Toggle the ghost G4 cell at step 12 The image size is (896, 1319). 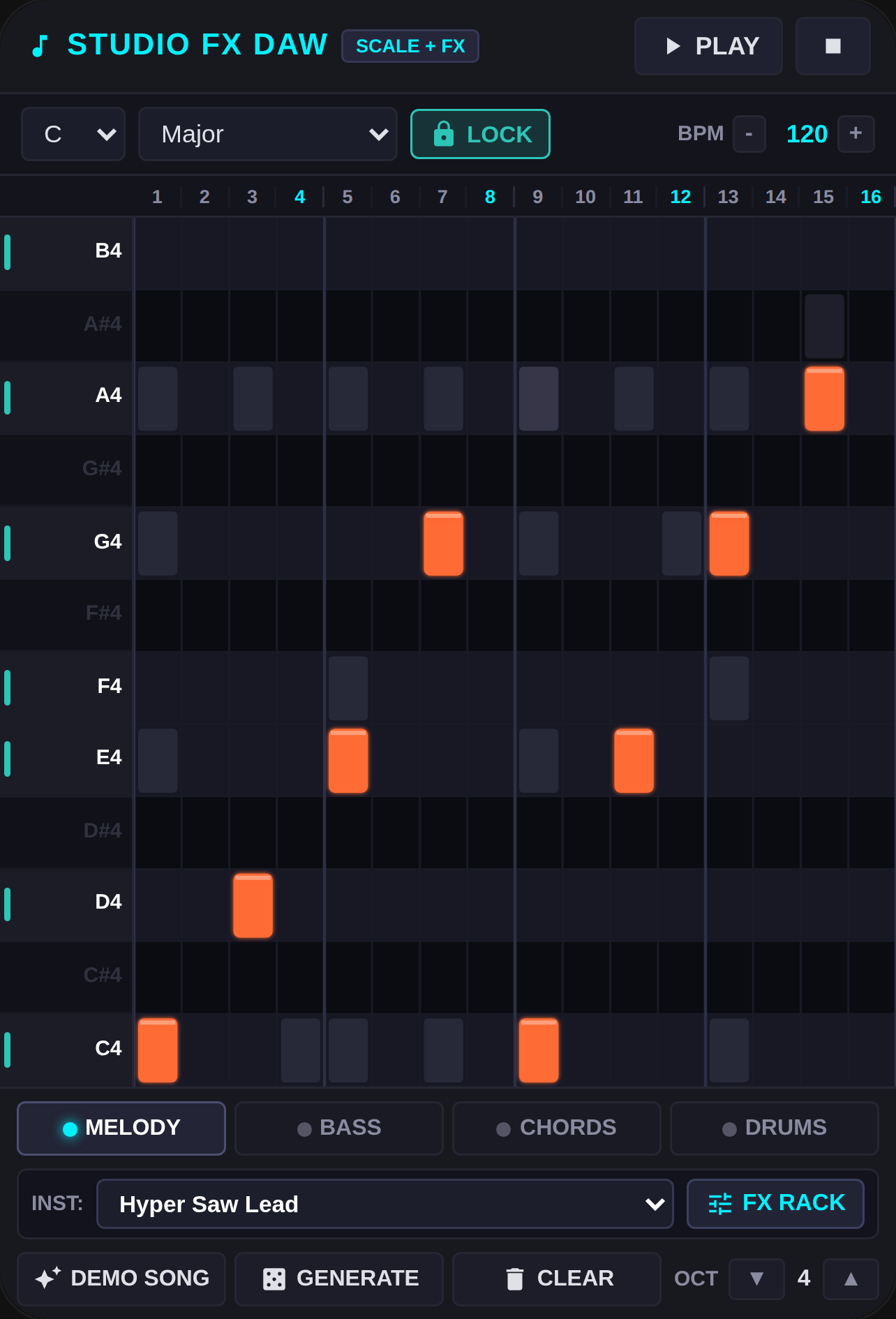(x=681, y=544)
